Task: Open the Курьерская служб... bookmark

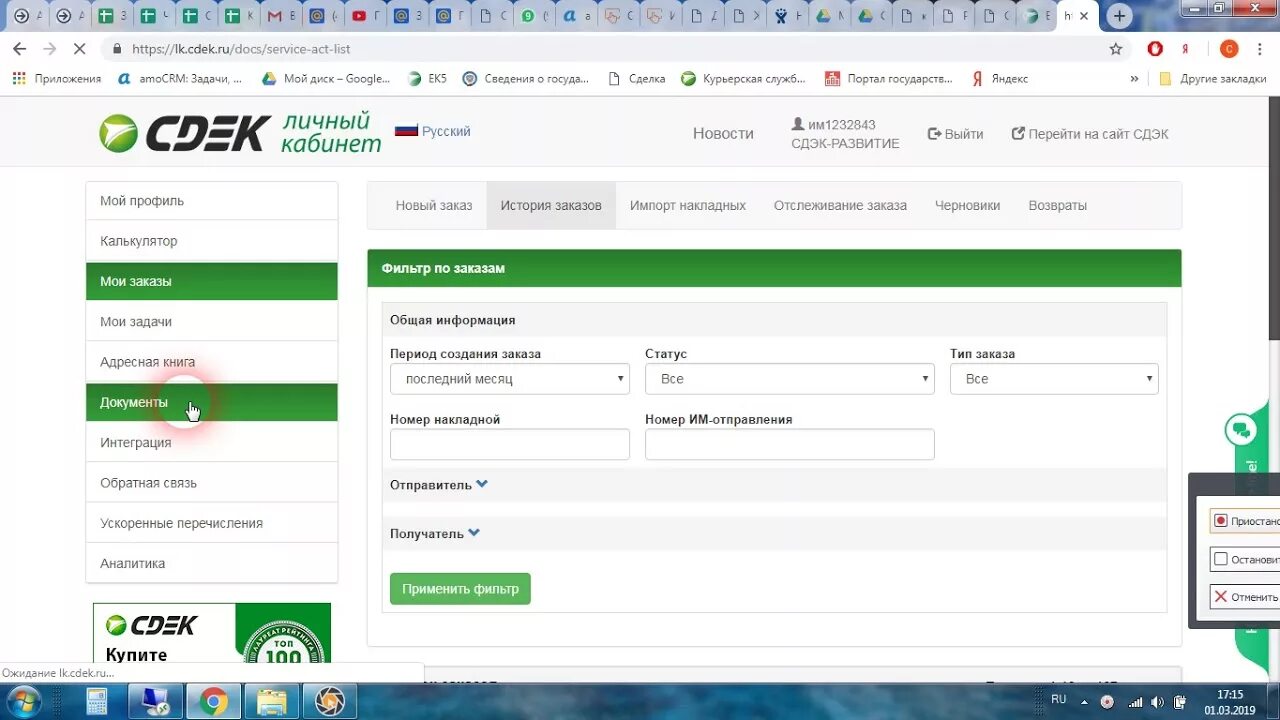Action: point(745,78)
